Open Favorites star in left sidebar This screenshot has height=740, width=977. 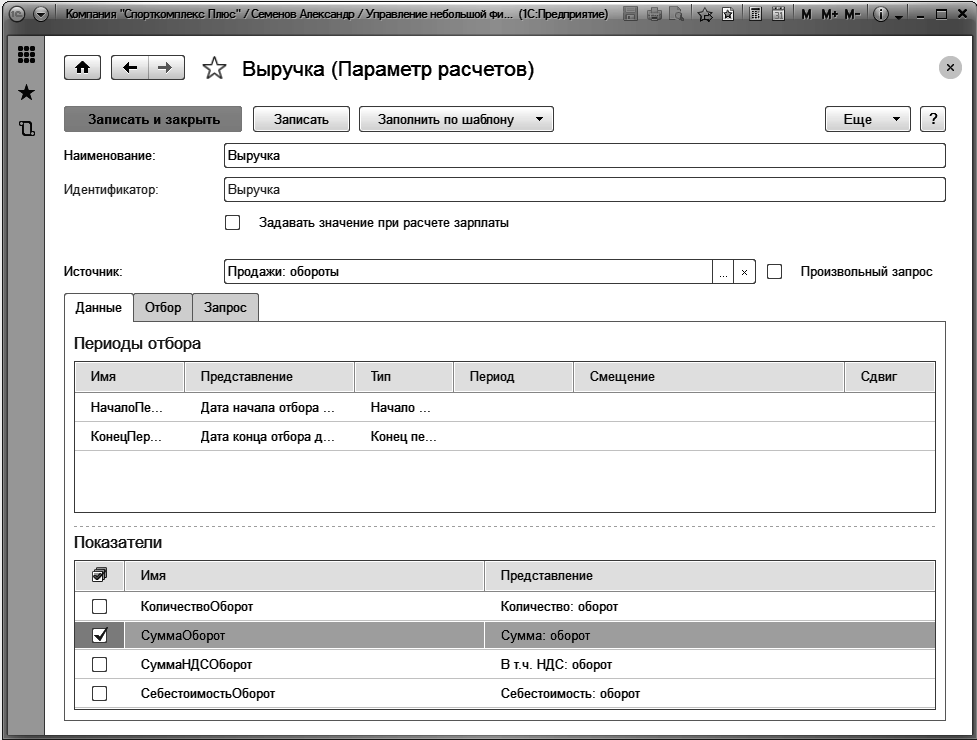26,93
